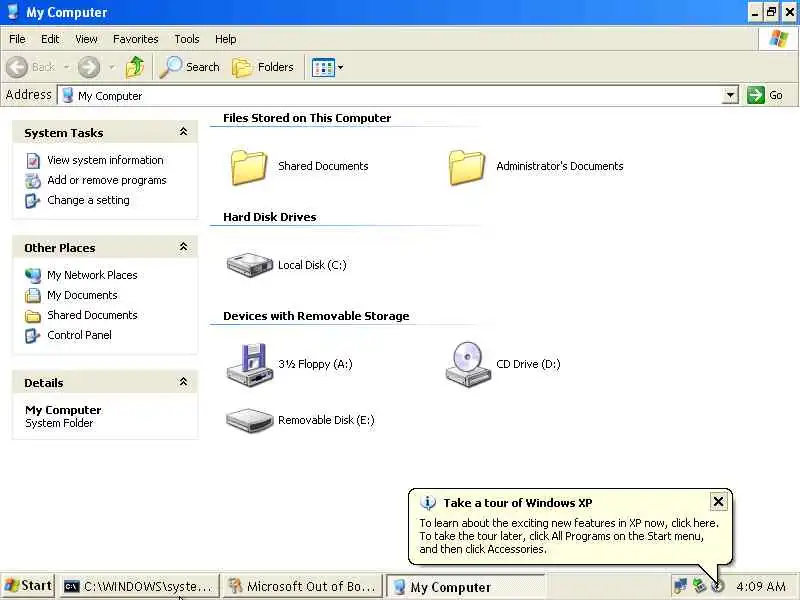Switch to Microsoft Out of Box taskbar window
The width and height of the screenshot is (800, 600).
click(302, 586)
